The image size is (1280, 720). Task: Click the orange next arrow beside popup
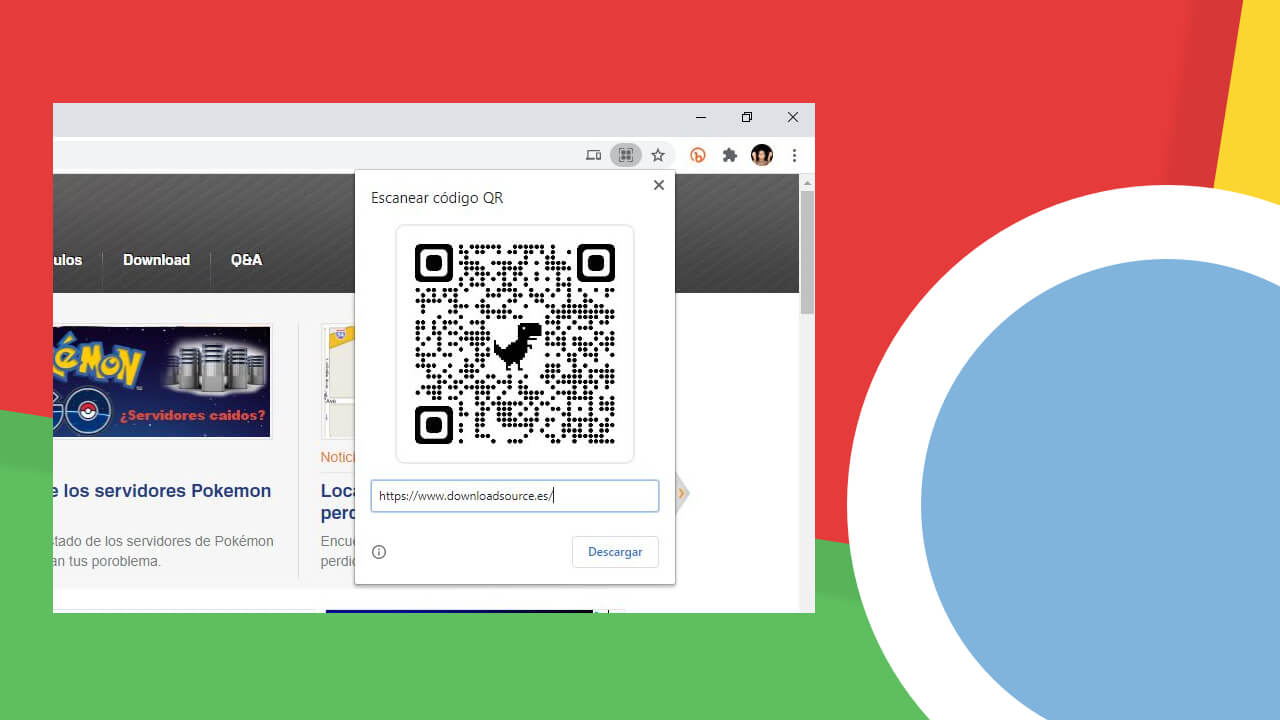click(x=683, y=493)
